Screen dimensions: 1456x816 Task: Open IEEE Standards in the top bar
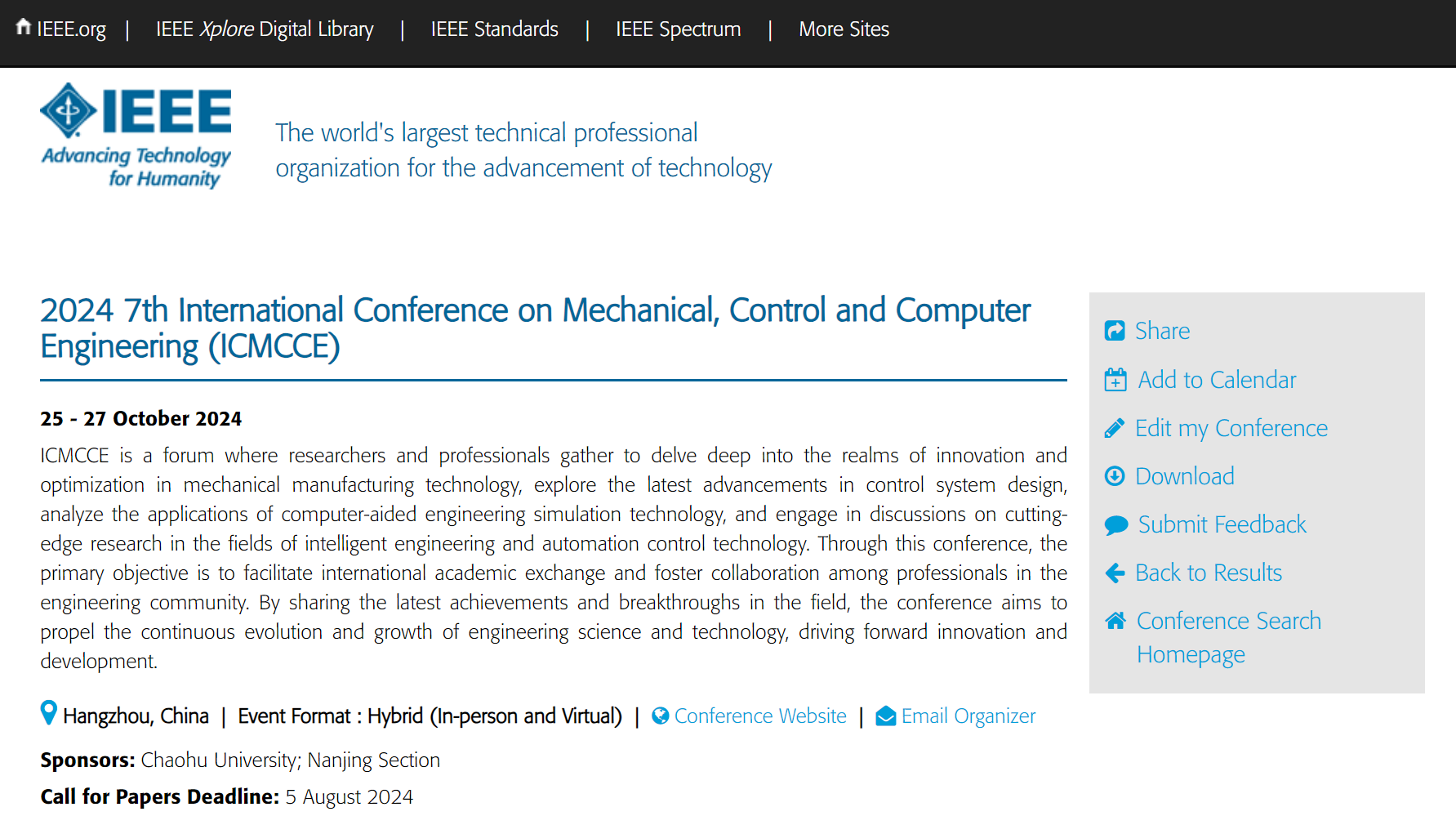[495, 29]
